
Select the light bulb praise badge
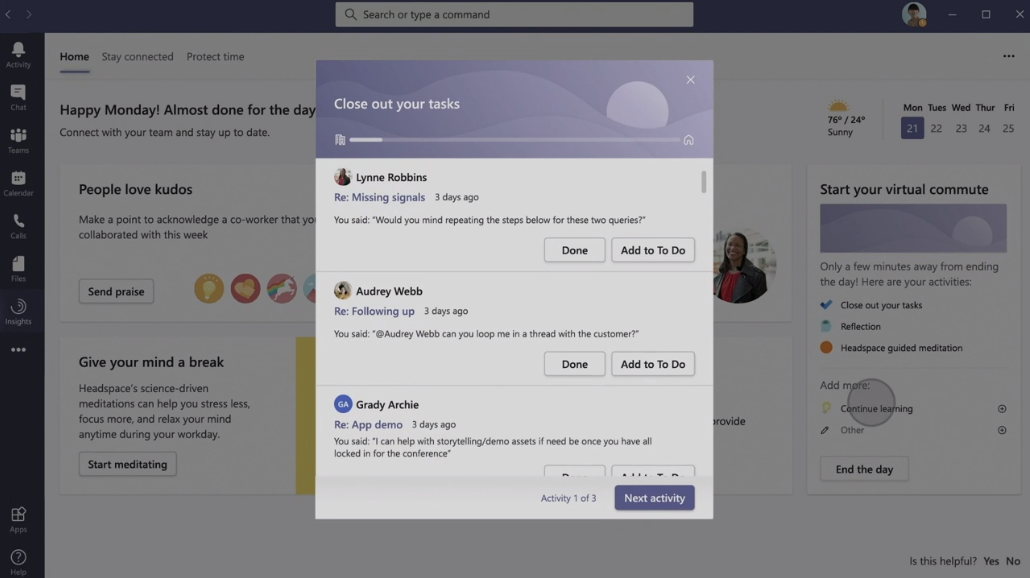tap(209, 288)
